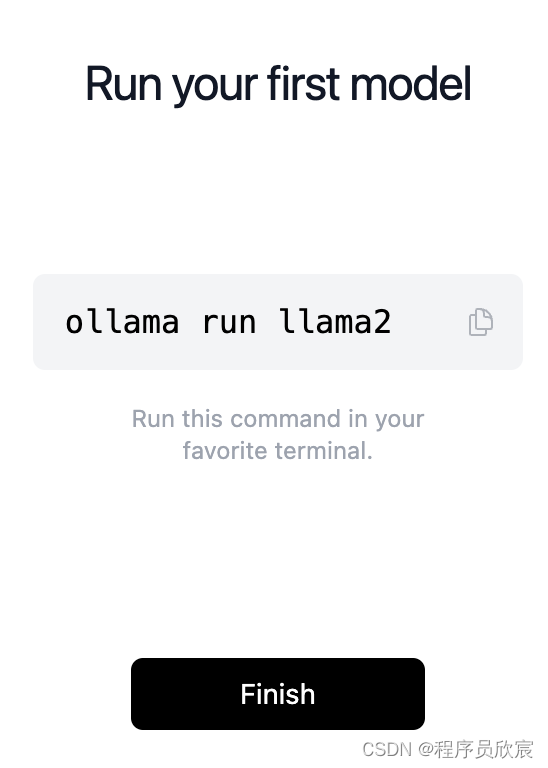The height and width of the screenshot is (768, 548).
Task: Click the word 'your' in the heading
Action: coord(215,87)
